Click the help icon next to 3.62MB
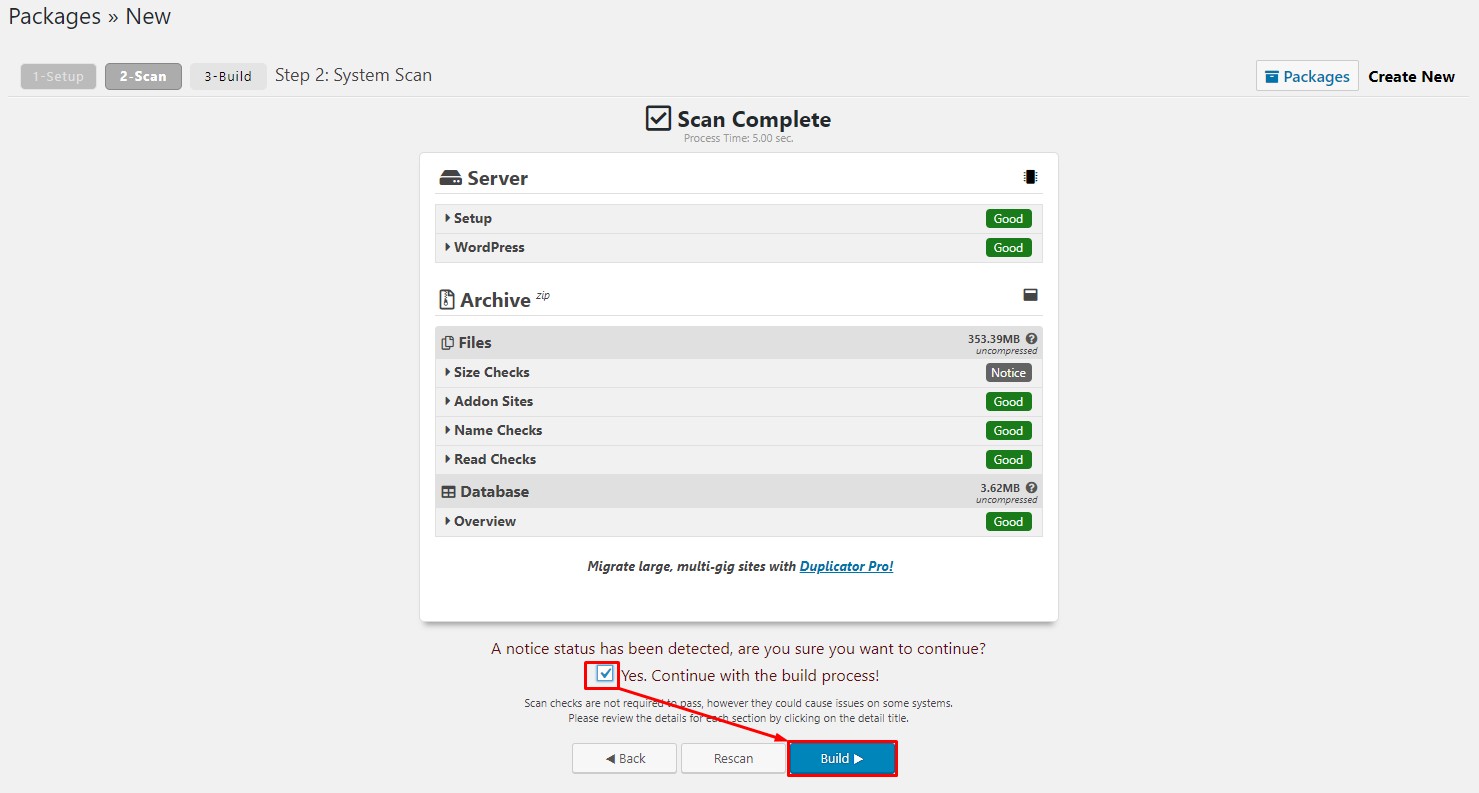Image resolution: width=1479 pixels, height=793 pixels. pyautogui.click(x=1031, y=488)
